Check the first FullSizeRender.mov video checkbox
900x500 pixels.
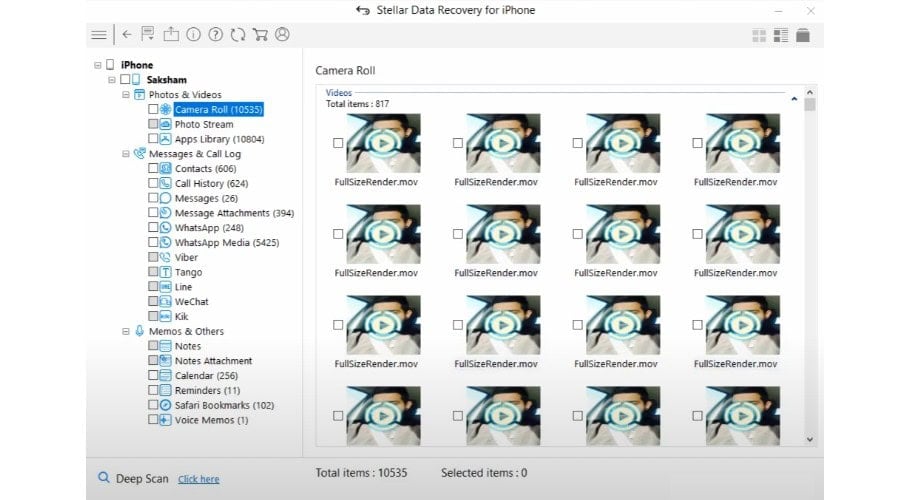pyautogui.click(x=338, y=143)
